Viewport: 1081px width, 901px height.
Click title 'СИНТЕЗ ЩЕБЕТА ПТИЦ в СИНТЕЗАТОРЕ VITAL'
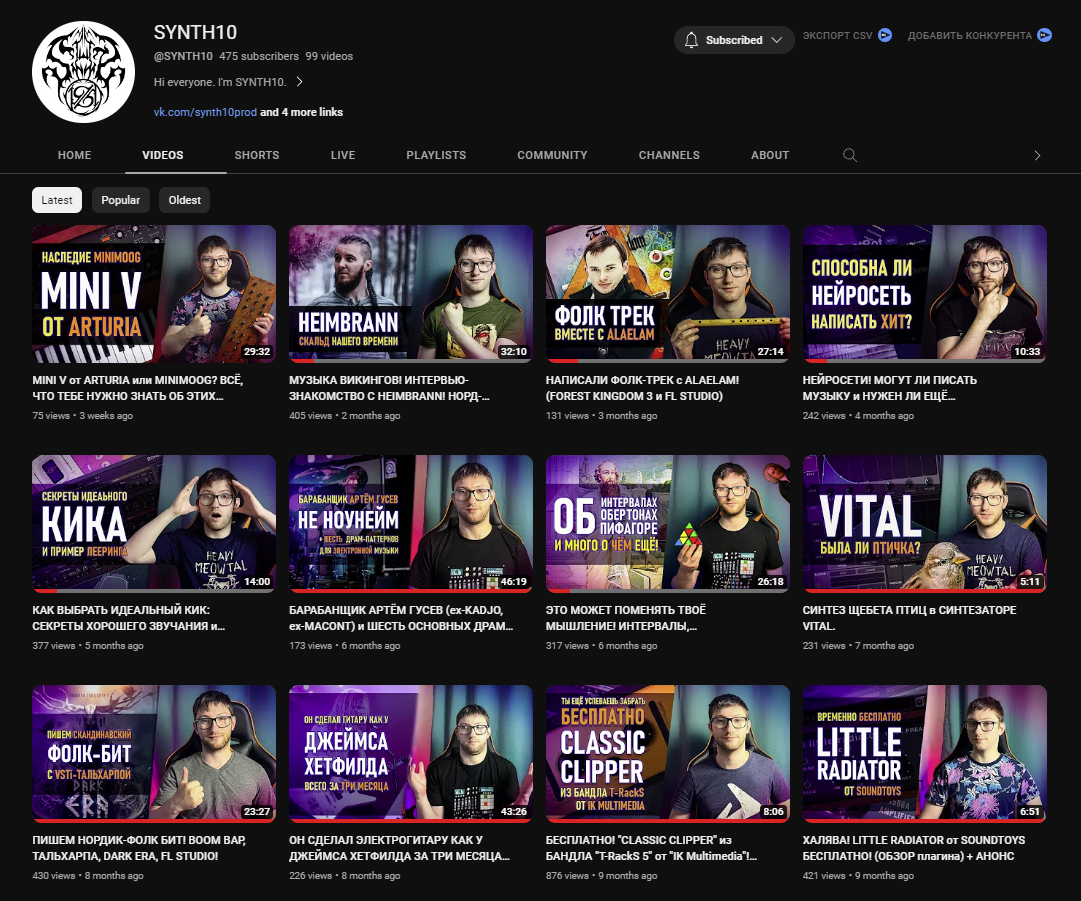click(x=909, y=618)
